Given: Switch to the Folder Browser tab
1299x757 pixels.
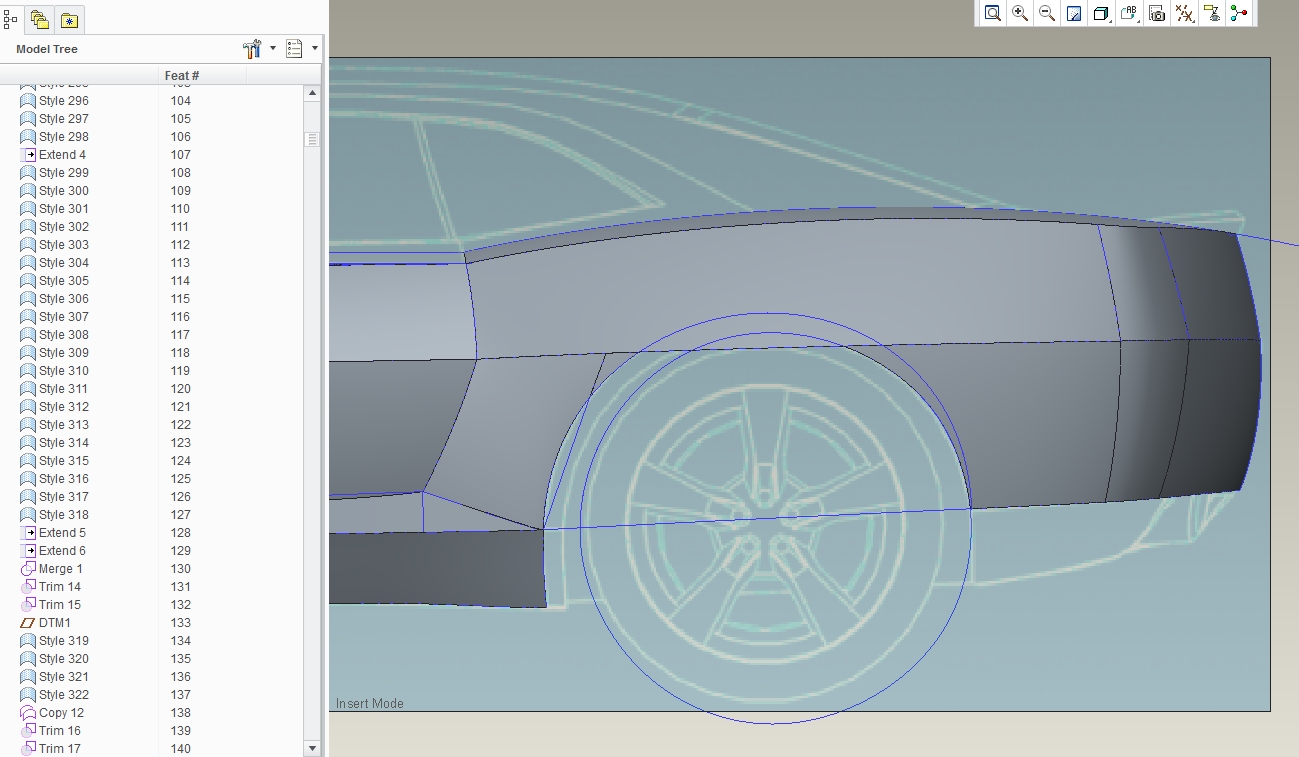Looking at the screenshot, I should click(x=40, y=19).
